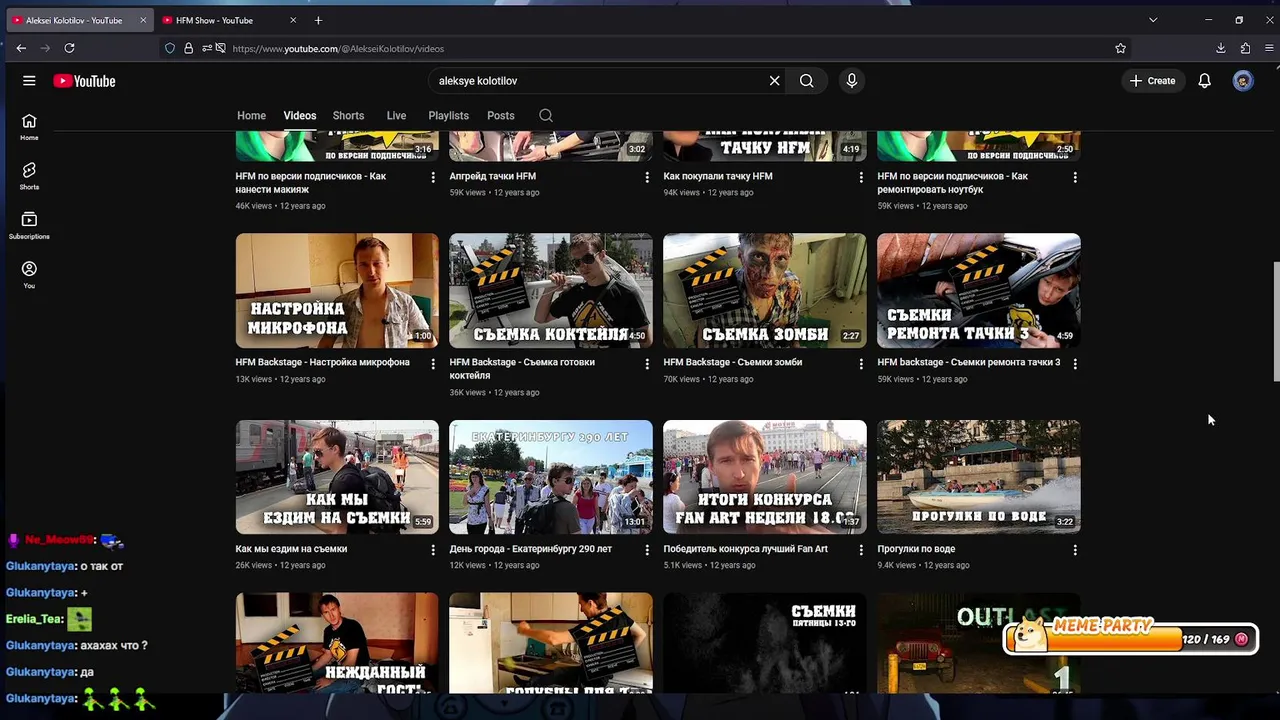Switch to channel Shorts tab
The image size is (1280, 720).
tap(348, 116)
